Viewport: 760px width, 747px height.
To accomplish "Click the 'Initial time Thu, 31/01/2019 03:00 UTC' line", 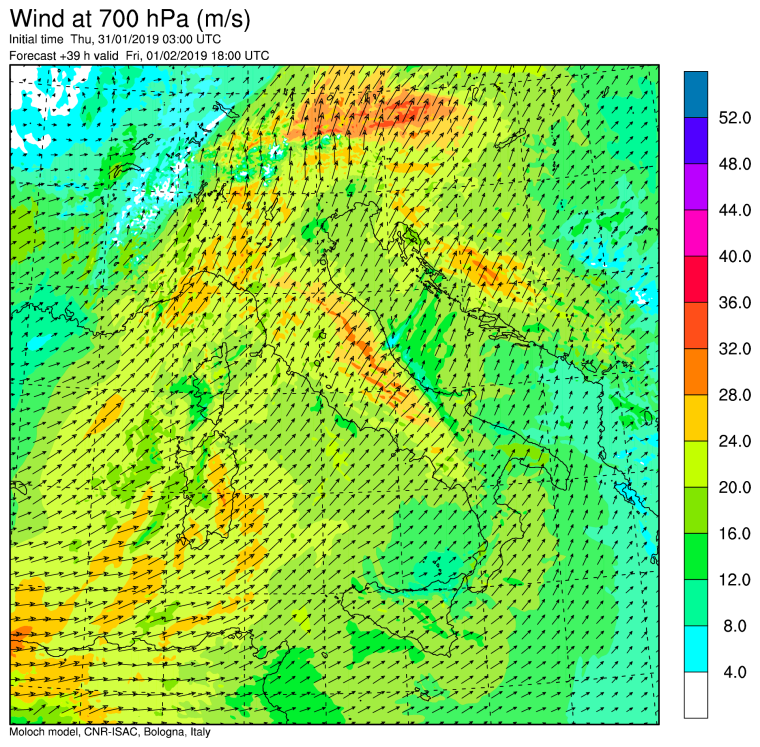I will coord(115,39).
